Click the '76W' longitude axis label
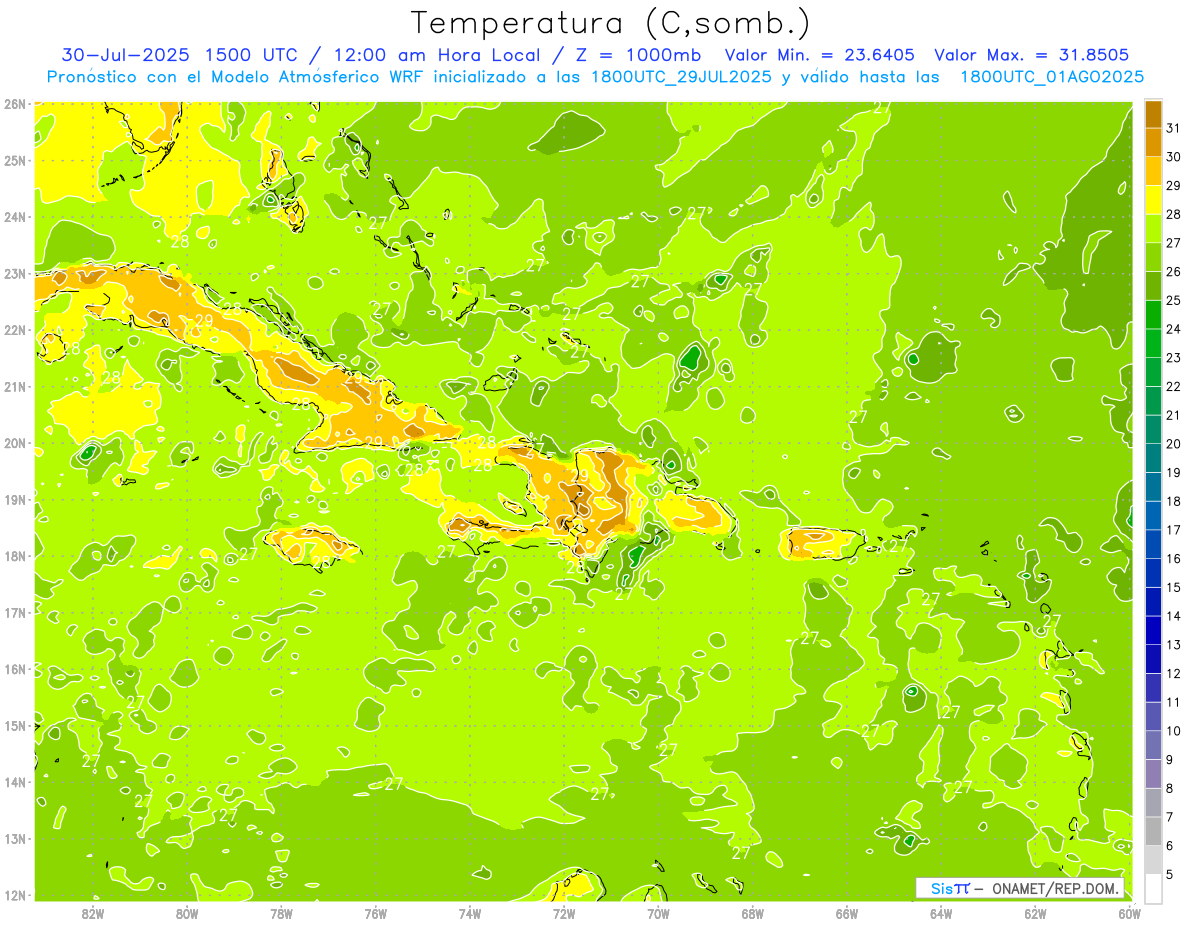Viewport: 1200px width, 927px height. 376,914
